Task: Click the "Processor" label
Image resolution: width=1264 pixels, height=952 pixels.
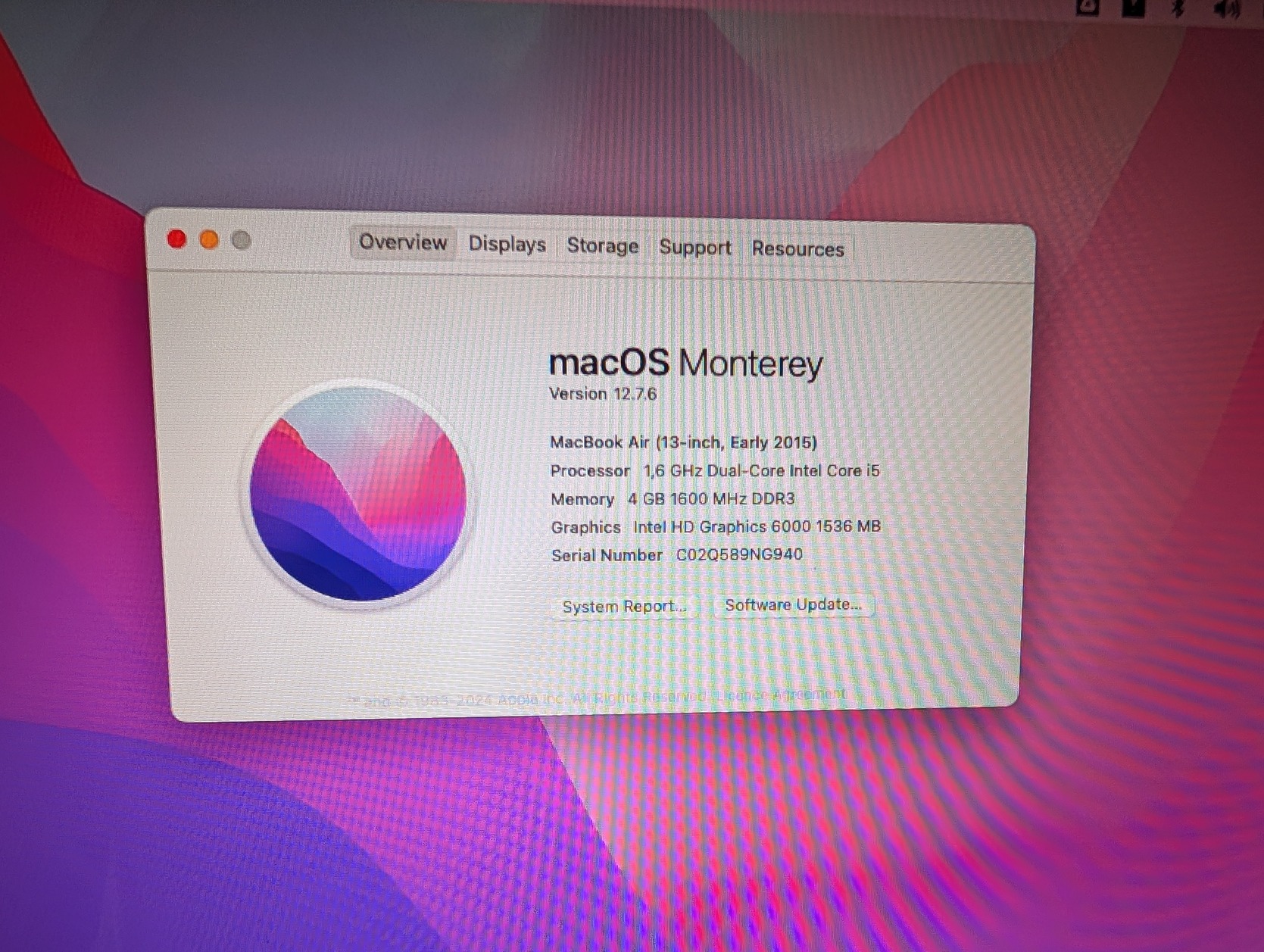Action: (590, 471)
